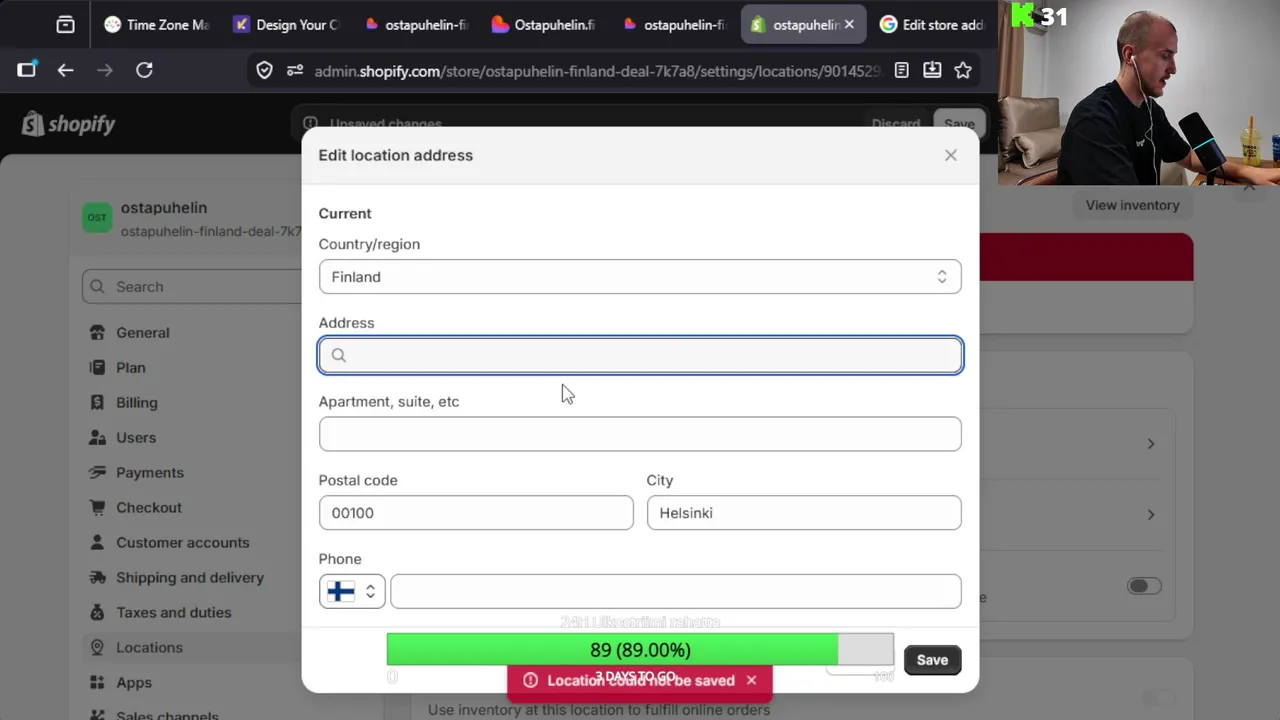Click the Search box in settings sidebar

pos(192,287)
